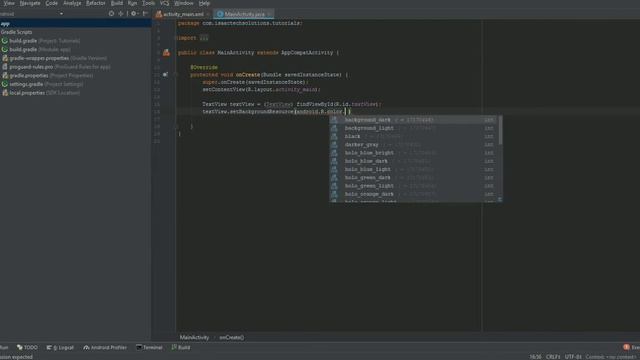Open the Help menu
Image resolution: width=640 pixels, height=360 pixels.
click(x=204, y=3)
